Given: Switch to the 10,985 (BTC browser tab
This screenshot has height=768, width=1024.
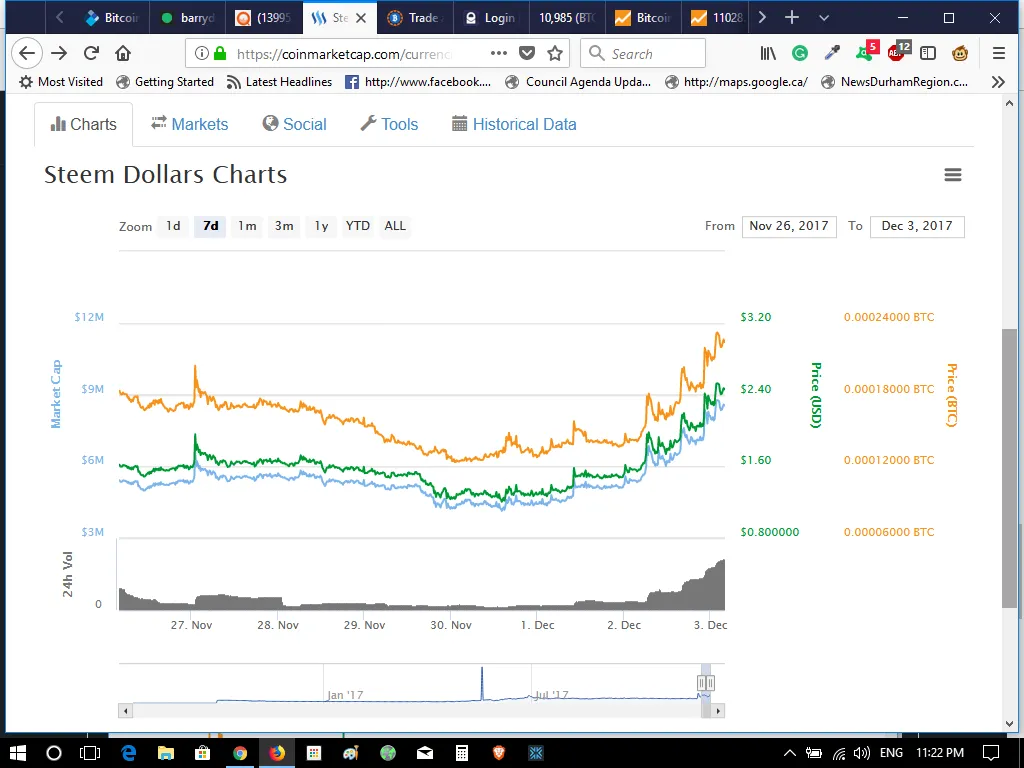Looking at the screenshot, I should pyautogui.click(x=567, y=18).
